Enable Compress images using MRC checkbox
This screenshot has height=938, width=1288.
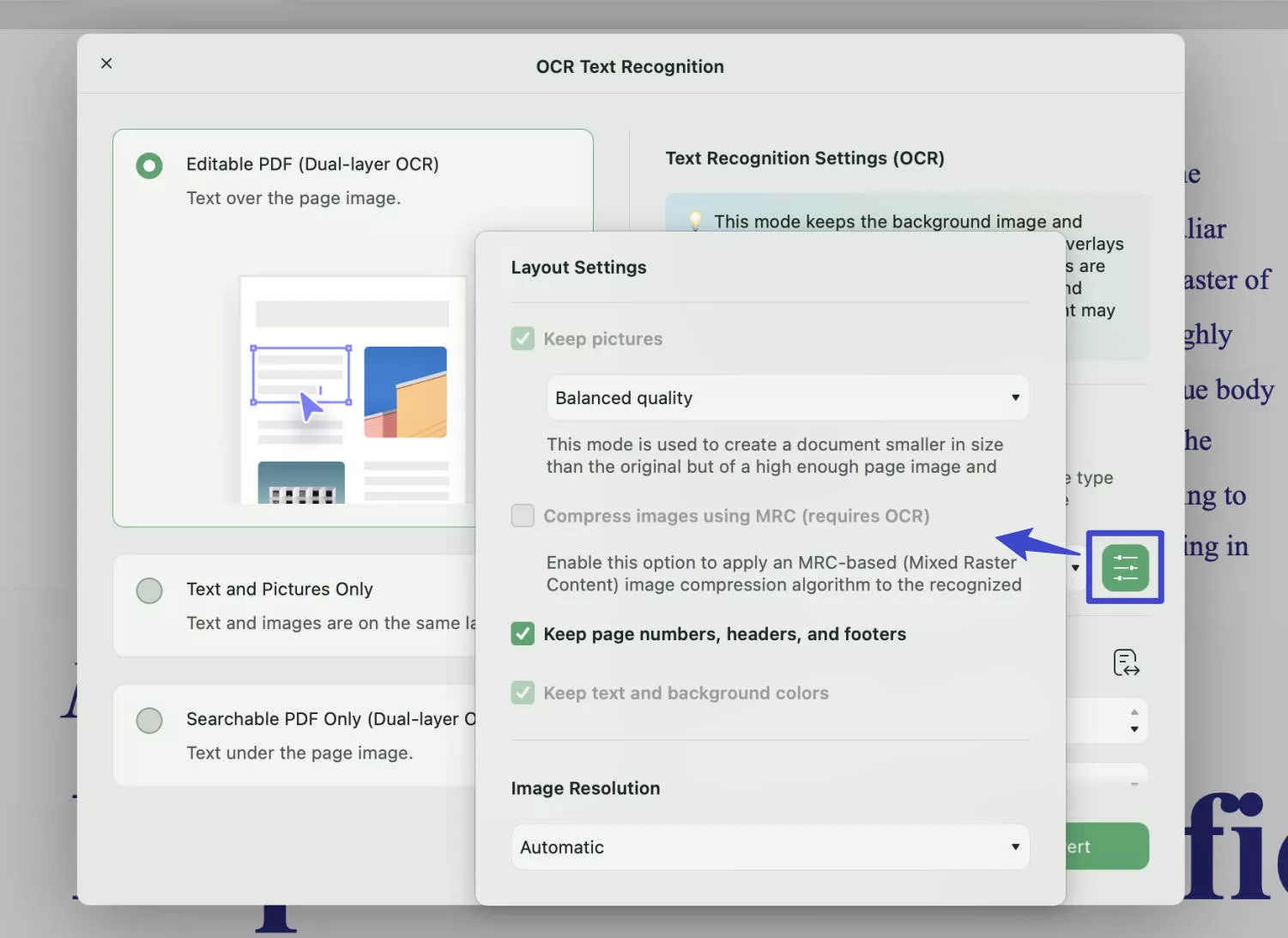coord(523,516)
